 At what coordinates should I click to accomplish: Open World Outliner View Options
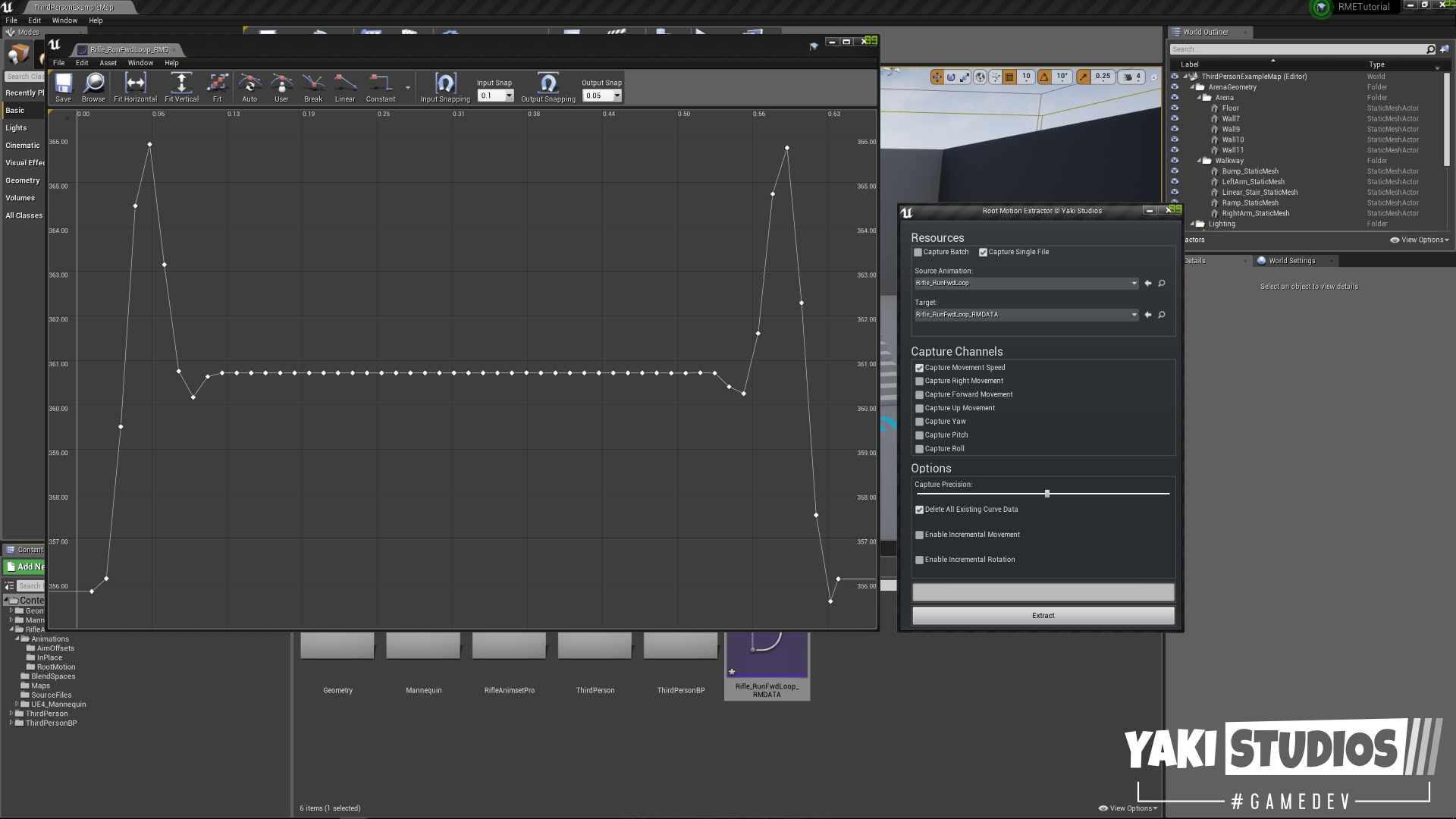pyautogui.click(x=1420, y=240)
